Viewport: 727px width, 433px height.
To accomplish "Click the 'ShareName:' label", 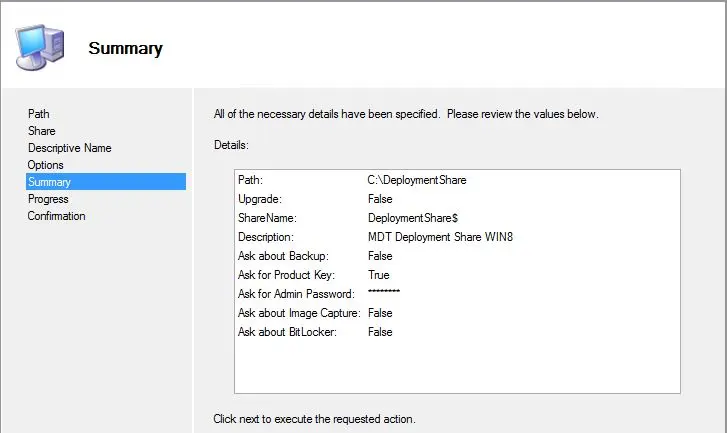I will point(267,218).
